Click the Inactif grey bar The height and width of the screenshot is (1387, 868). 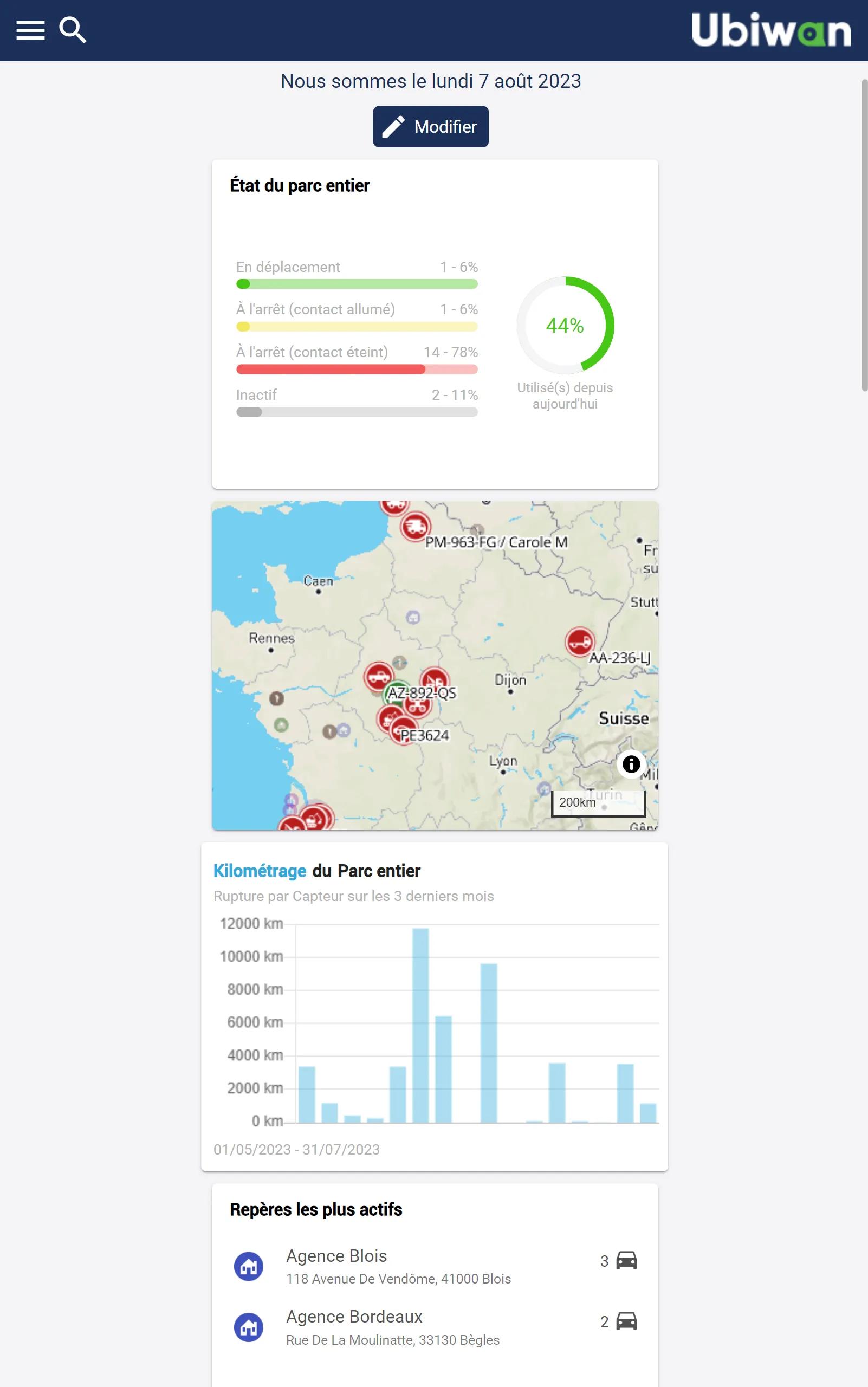357,412
